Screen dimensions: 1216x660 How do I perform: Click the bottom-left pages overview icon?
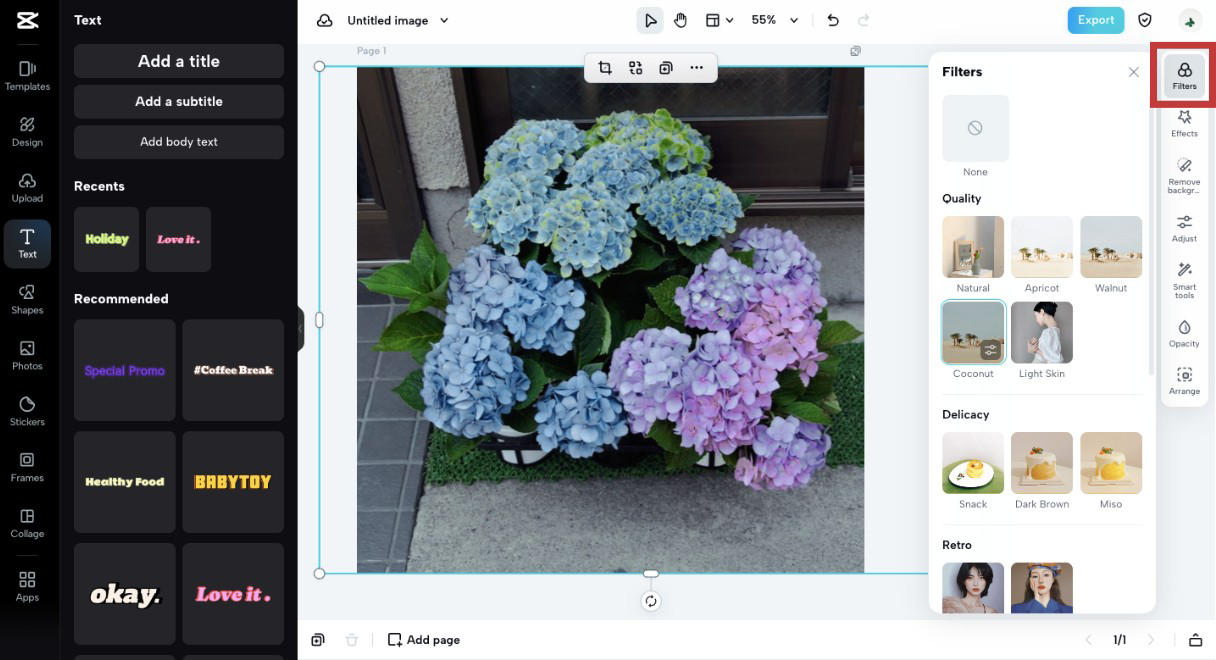point(318,640)
